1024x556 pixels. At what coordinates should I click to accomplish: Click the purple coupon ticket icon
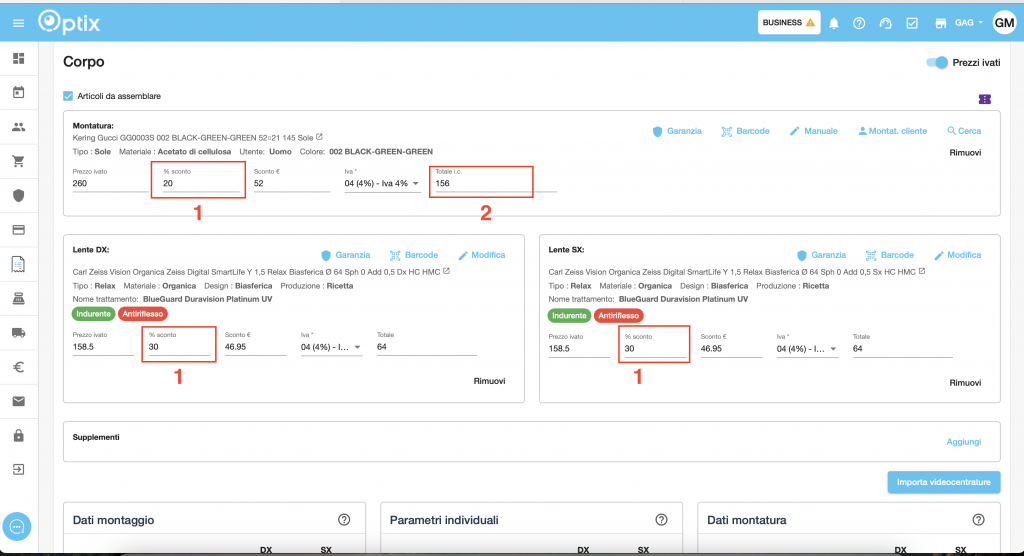tap(985, 98)
